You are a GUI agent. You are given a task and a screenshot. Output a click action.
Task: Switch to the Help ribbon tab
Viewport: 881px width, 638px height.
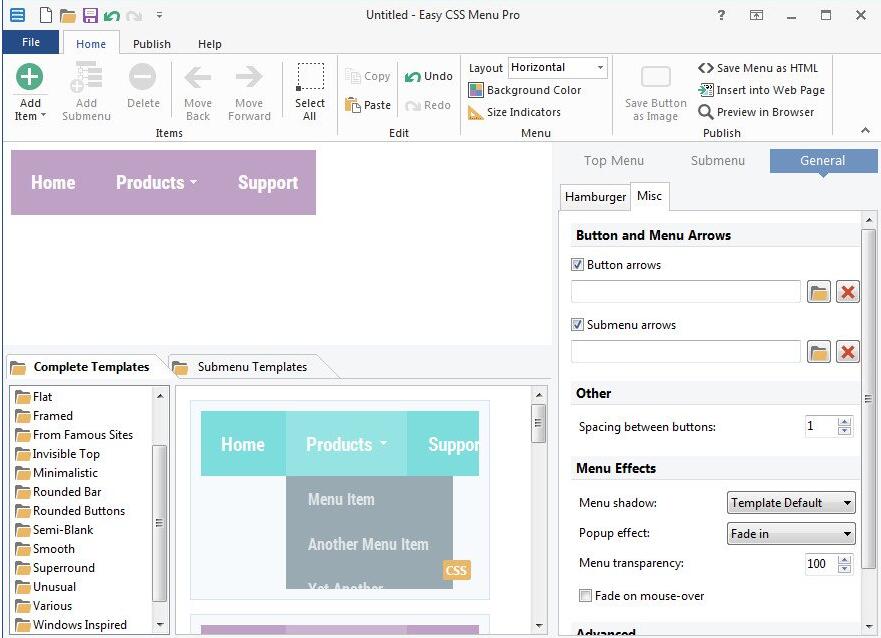point(210,44)
